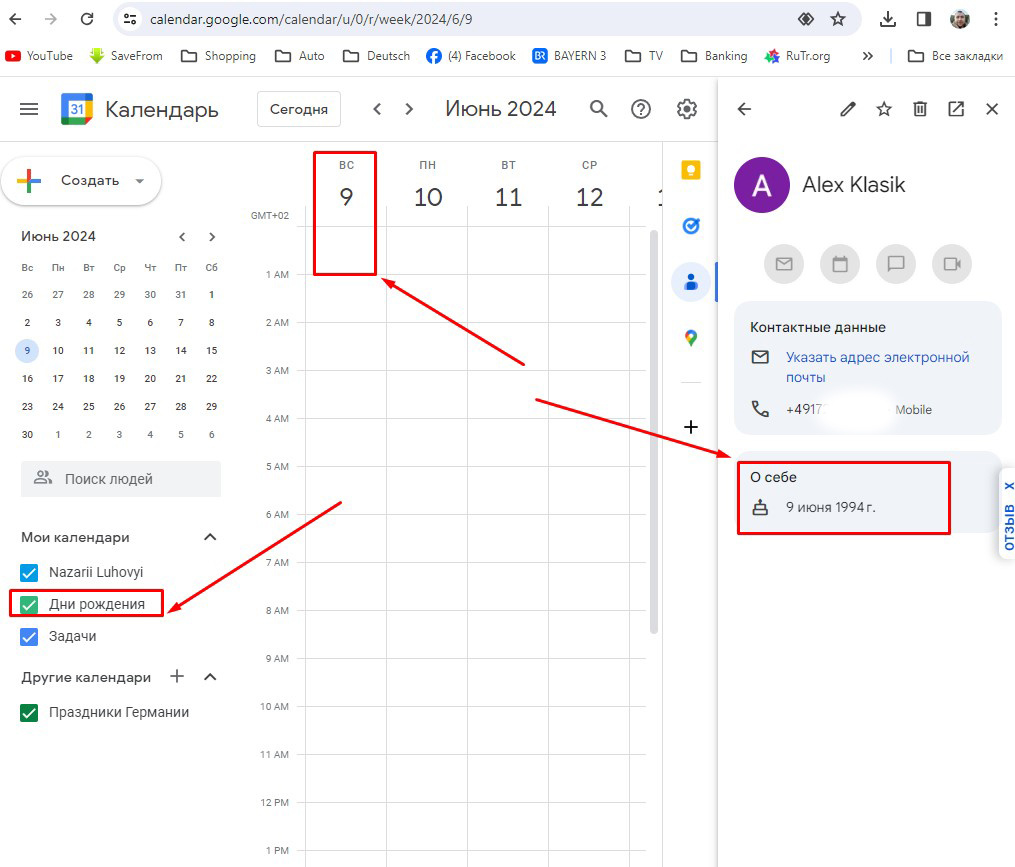
Task: Collapse Мои календари section
Action: pyautogui.click(x=210, y=537)
